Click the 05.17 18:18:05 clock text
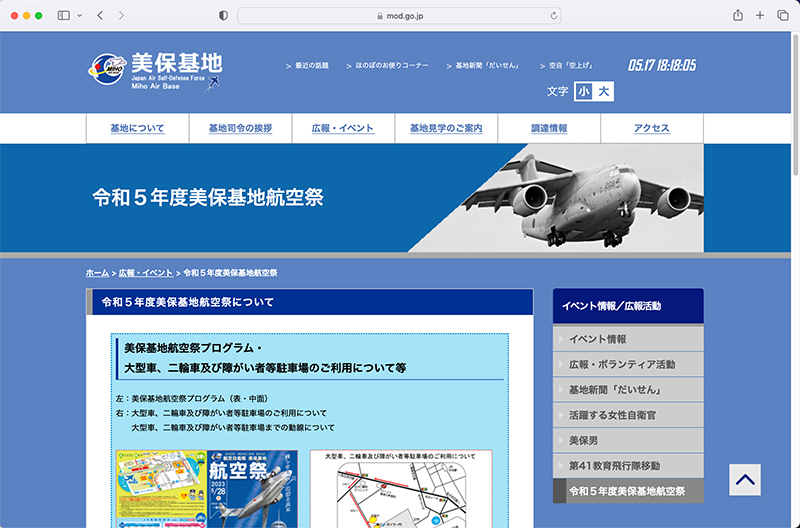The height and width of the screenshot is (528, 800). coord(662,65)
